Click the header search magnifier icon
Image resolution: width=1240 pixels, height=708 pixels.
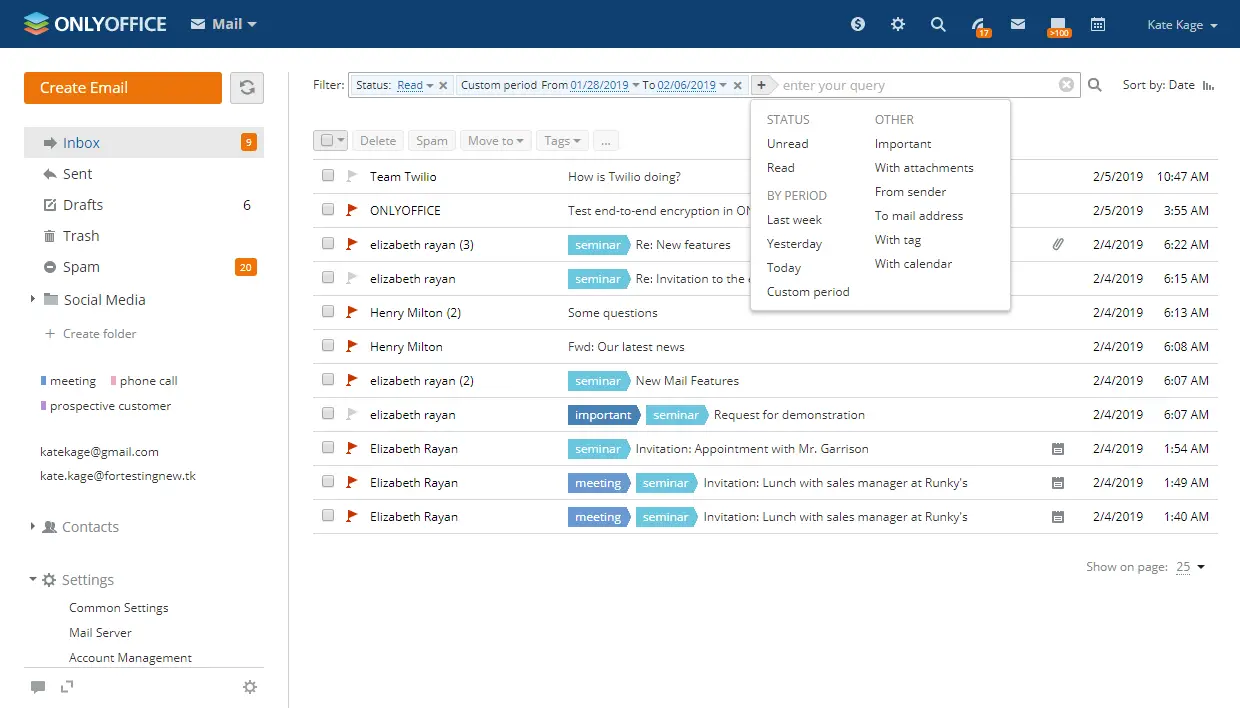938,24
